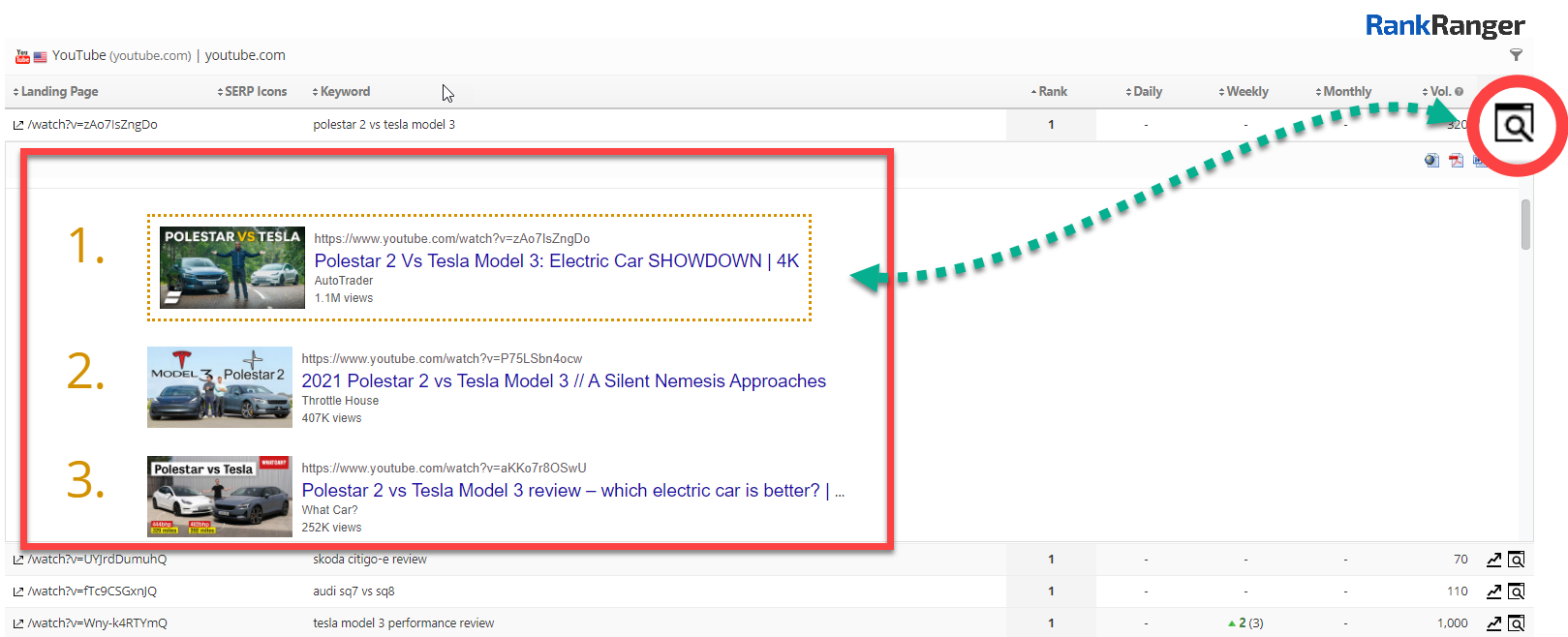Image resolution: width=1568 pixels, height=637 pixels.
Task: Click URL youtube.com/watch?v=aKKo7r8OSwU in third result
Action: [444, 468]
